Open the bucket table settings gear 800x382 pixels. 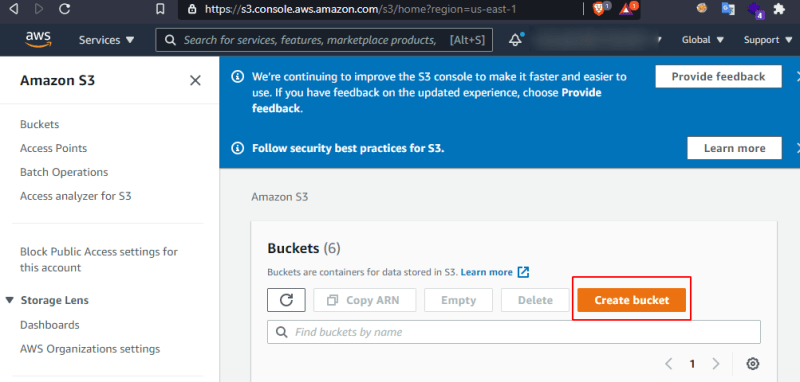(753, 364)
